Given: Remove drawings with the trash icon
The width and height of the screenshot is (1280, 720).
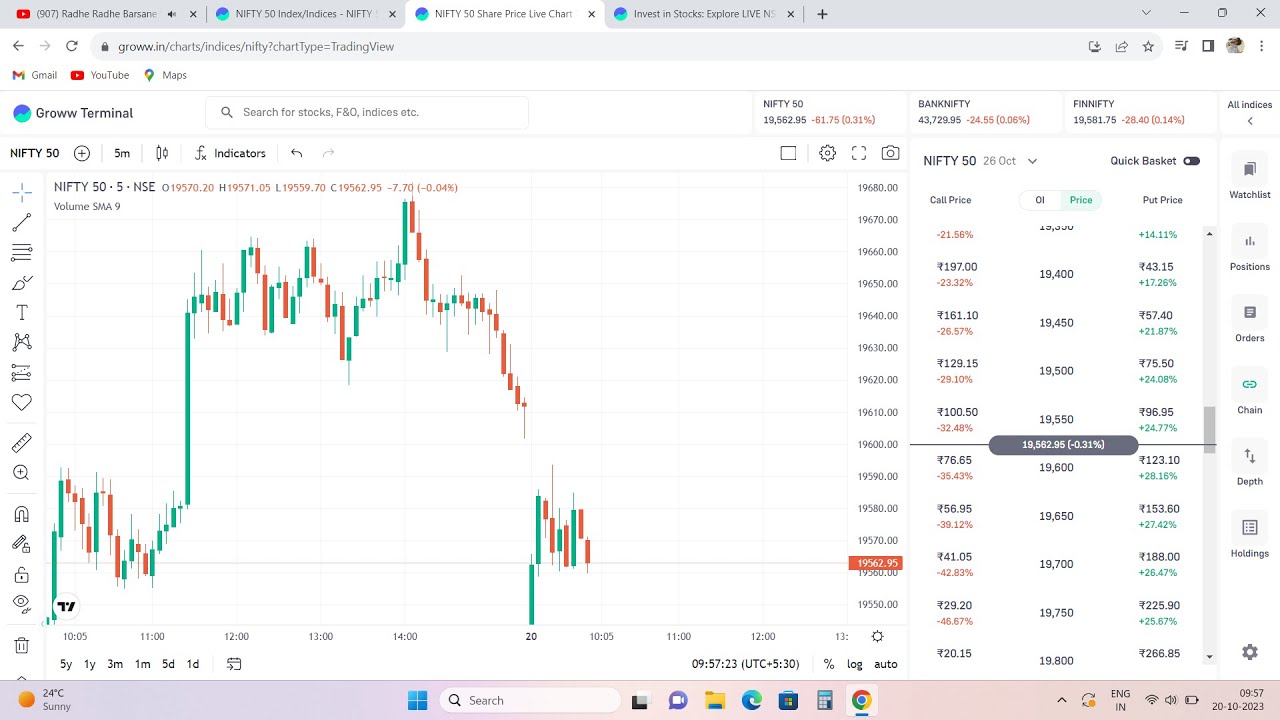Looking at the screenshot, I should click(x=22, y=646).
